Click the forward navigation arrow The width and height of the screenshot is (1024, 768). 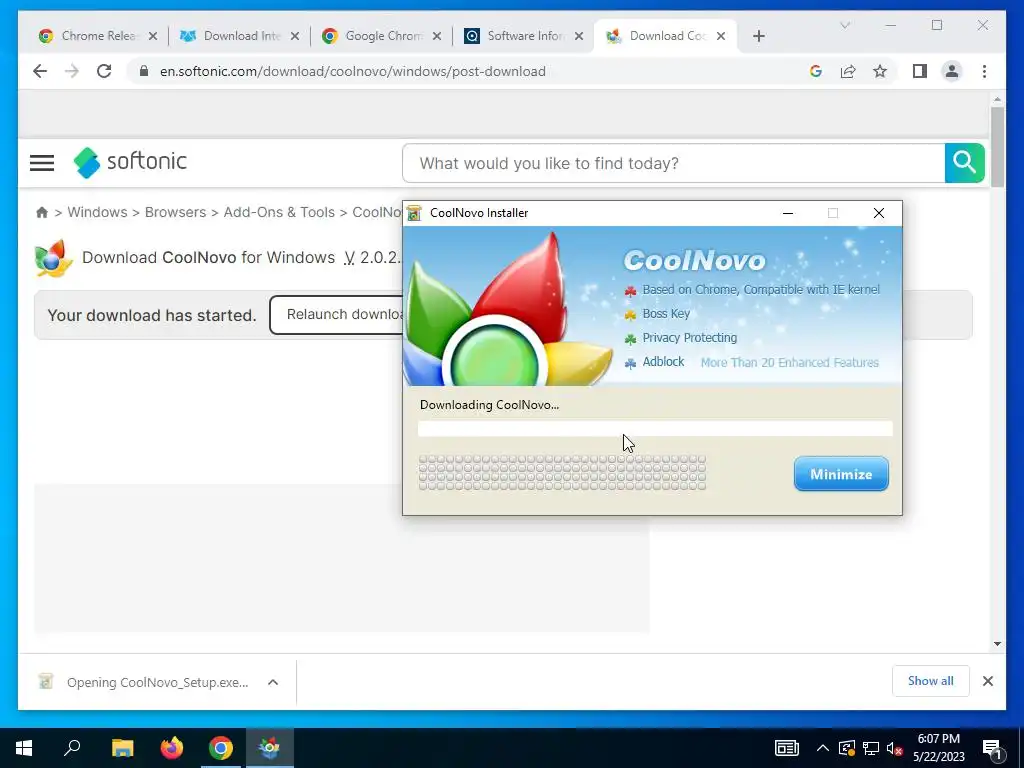(72, 71)
